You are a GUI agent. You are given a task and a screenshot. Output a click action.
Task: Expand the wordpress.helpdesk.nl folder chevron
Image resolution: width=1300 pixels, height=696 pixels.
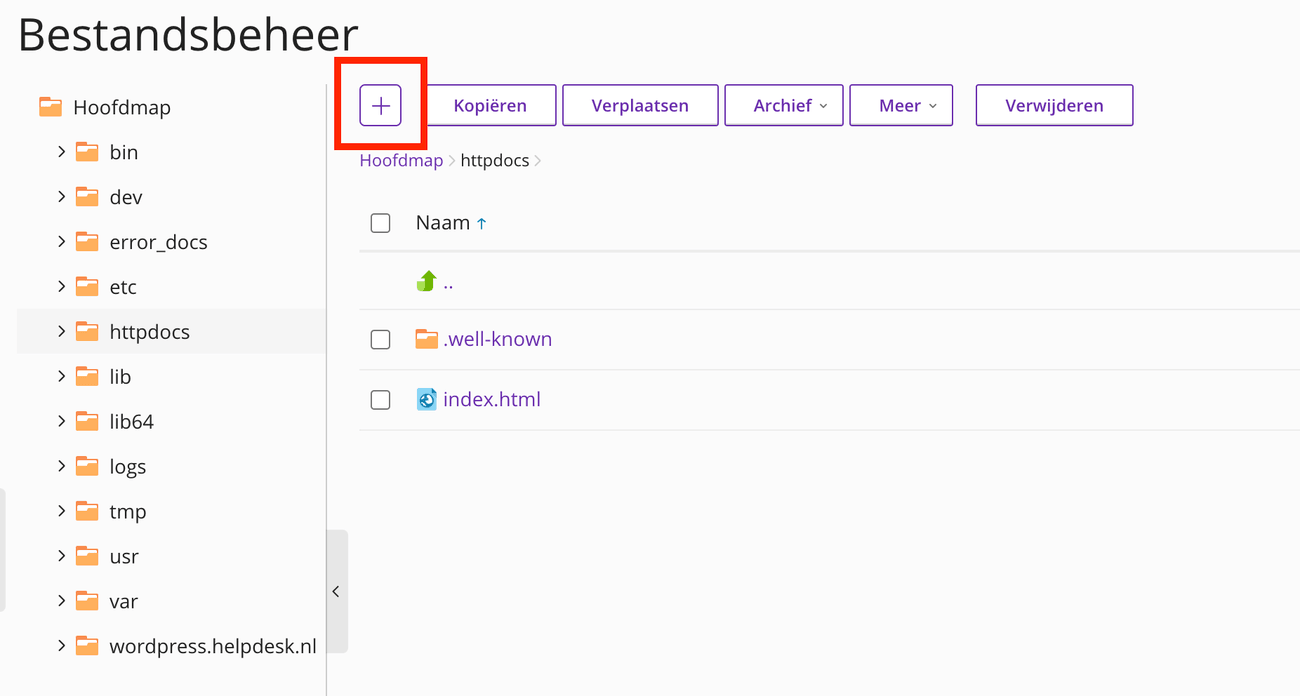(x=62, y=646)
